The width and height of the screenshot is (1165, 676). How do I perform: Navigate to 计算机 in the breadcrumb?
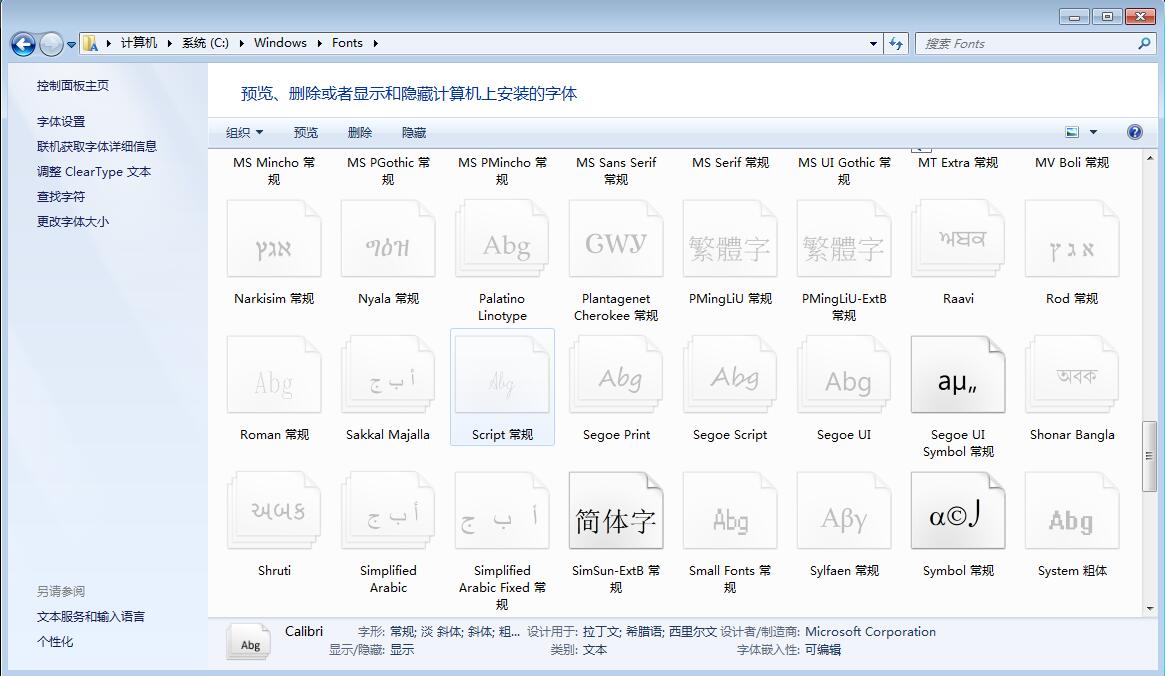pyautogui.click(x=139, y=43)
